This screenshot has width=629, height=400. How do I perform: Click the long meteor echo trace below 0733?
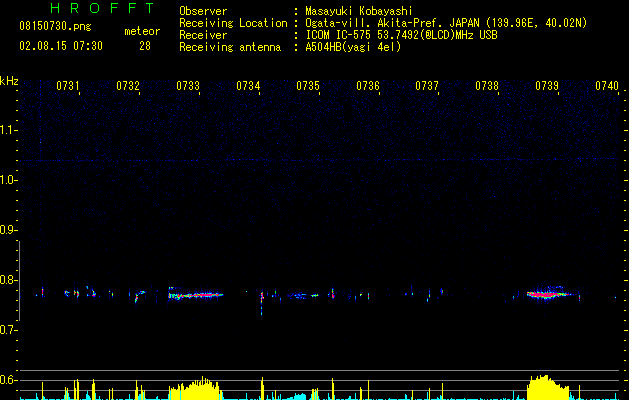coord(195,295)
